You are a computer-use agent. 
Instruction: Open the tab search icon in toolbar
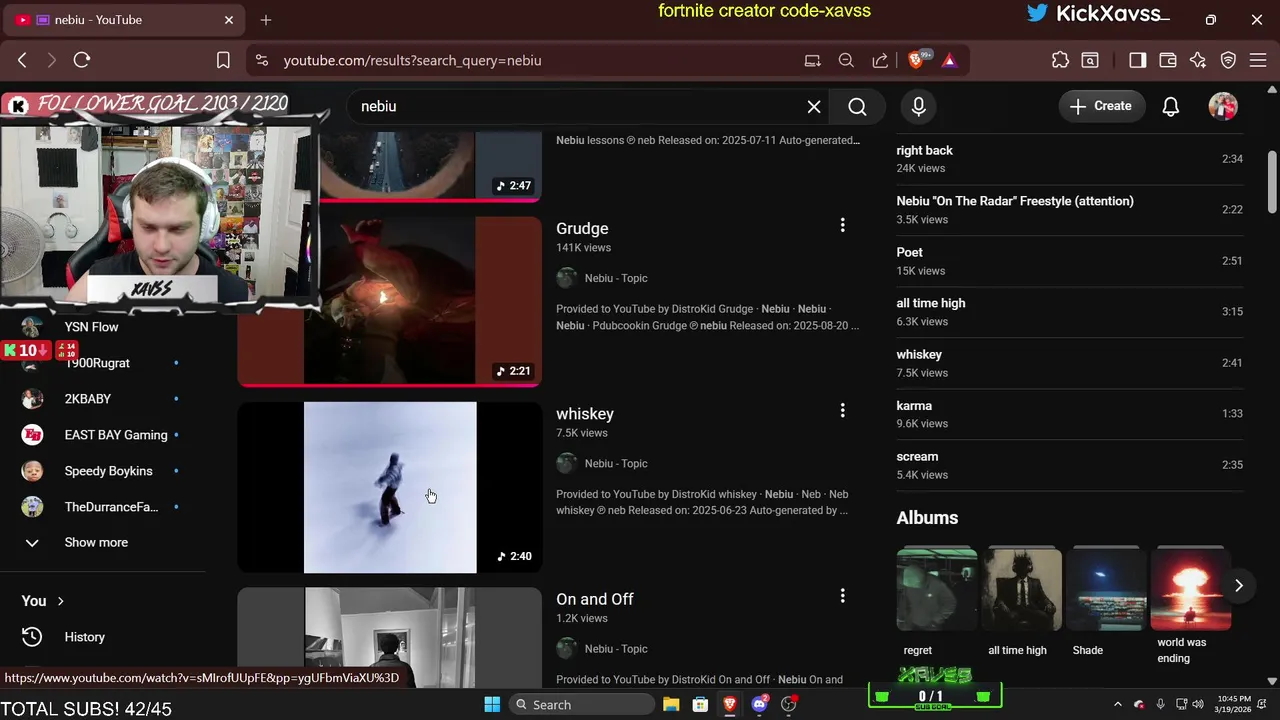pos(1090,60)
